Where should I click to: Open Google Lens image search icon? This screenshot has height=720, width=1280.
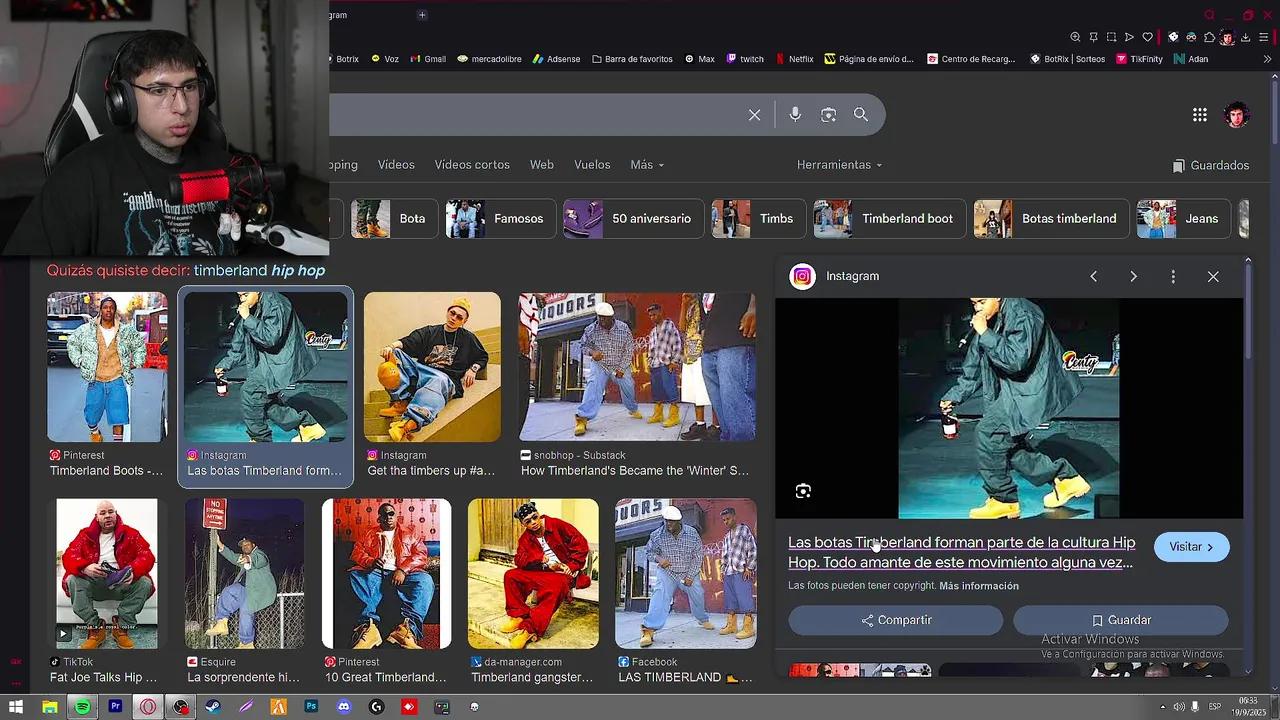(828, 115)
